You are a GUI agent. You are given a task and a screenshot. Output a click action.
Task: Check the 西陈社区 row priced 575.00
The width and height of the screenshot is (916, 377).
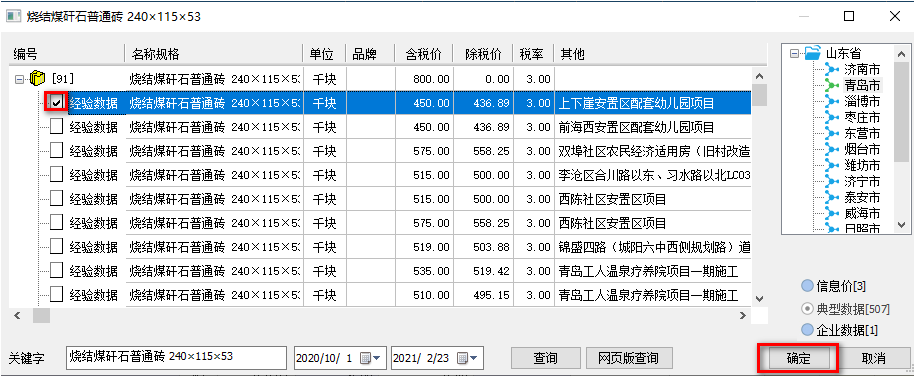[x=57, y=223]
